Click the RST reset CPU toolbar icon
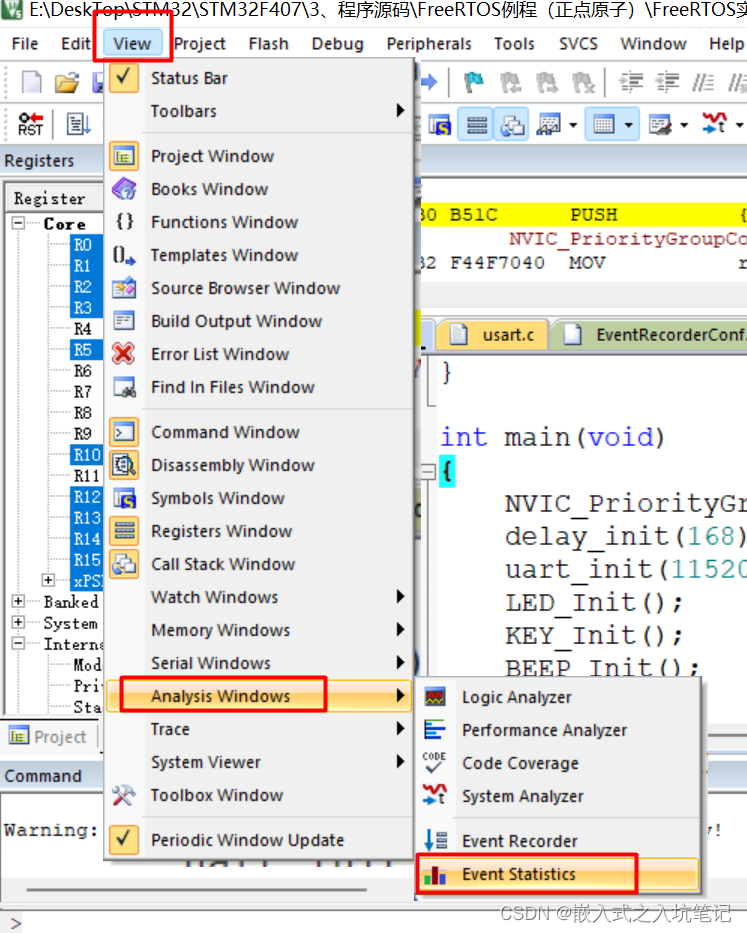Image resolution: width=747 pixels, height=933 pixels. [30, 124]
